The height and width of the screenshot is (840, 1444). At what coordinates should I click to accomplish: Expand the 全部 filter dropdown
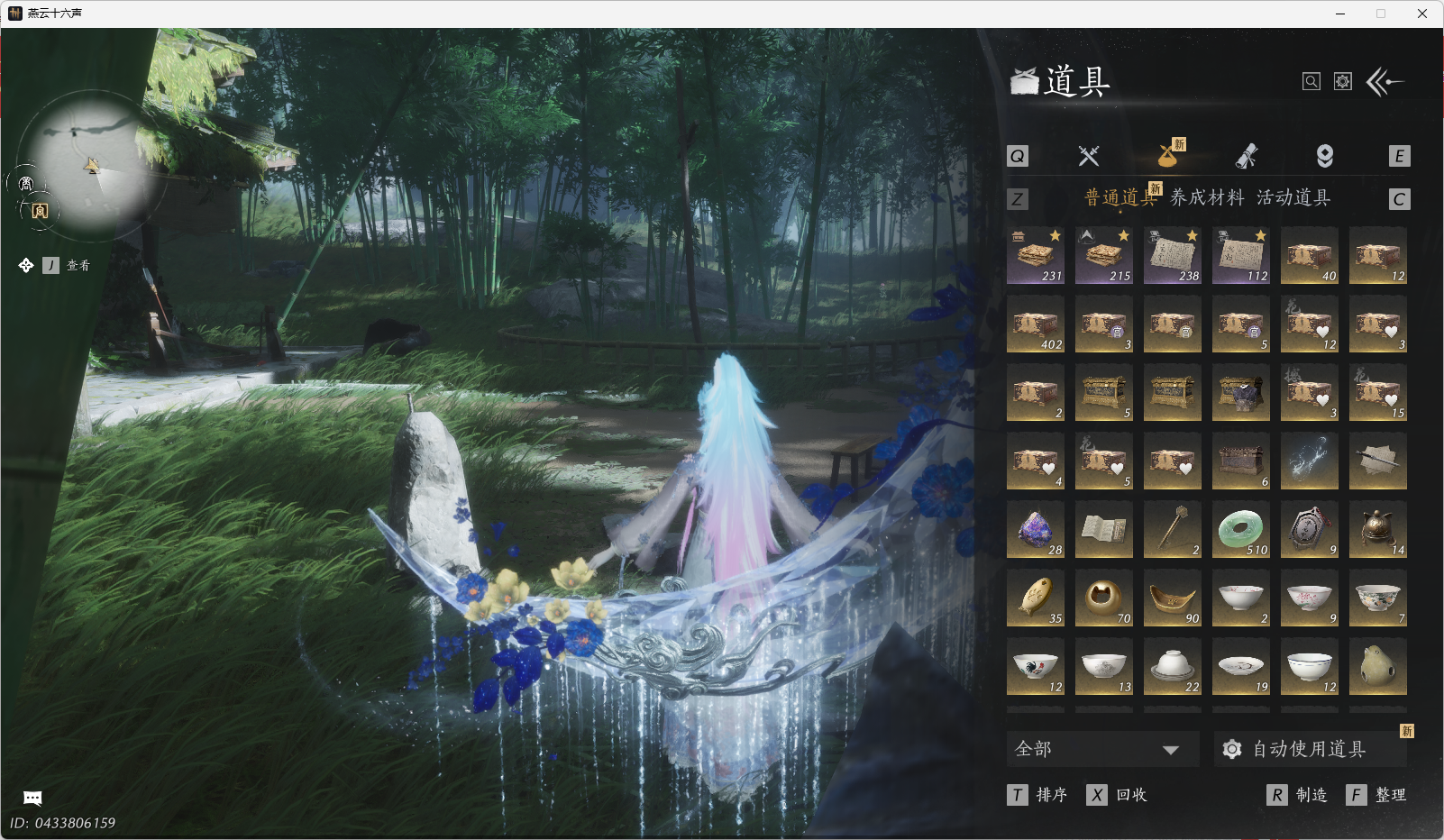(1101, 749)
